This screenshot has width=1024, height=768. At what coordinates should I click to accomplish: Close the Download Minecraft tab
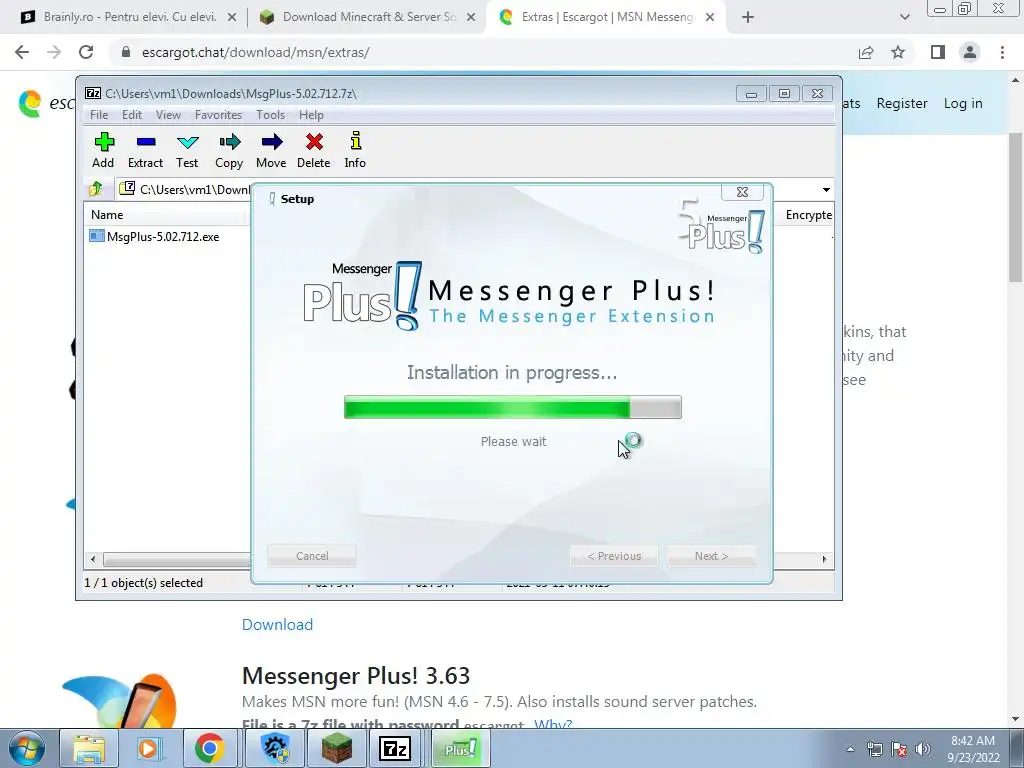(x=471, y=18)
